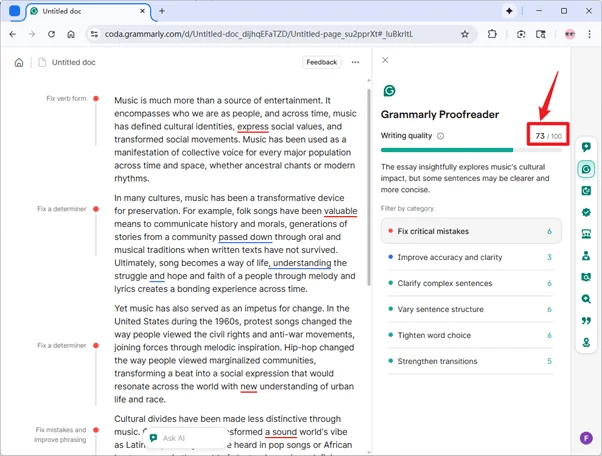This screenshot has height=456, width=602.
Task: Click the 73 / 100 writing score
Action: pyautogui.click(x=548, y=136)
